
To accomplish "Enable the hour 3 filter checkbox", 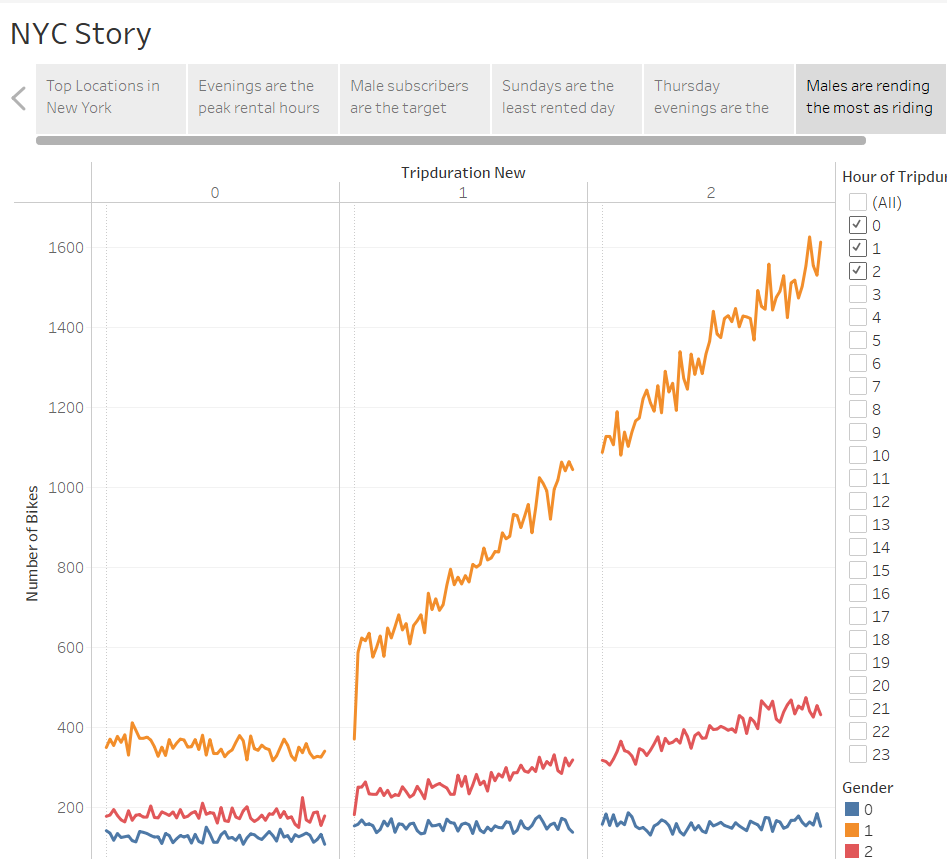I will (857, 293).
